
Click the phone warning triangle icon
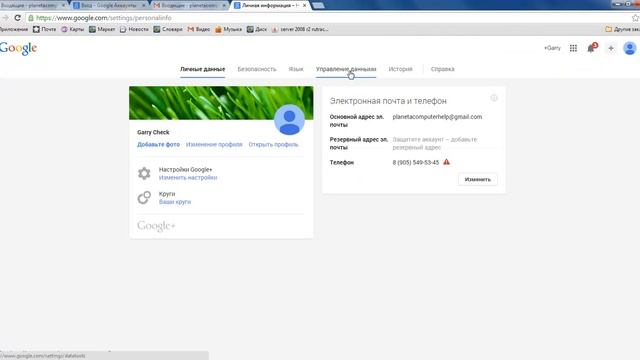pos(447,162)
